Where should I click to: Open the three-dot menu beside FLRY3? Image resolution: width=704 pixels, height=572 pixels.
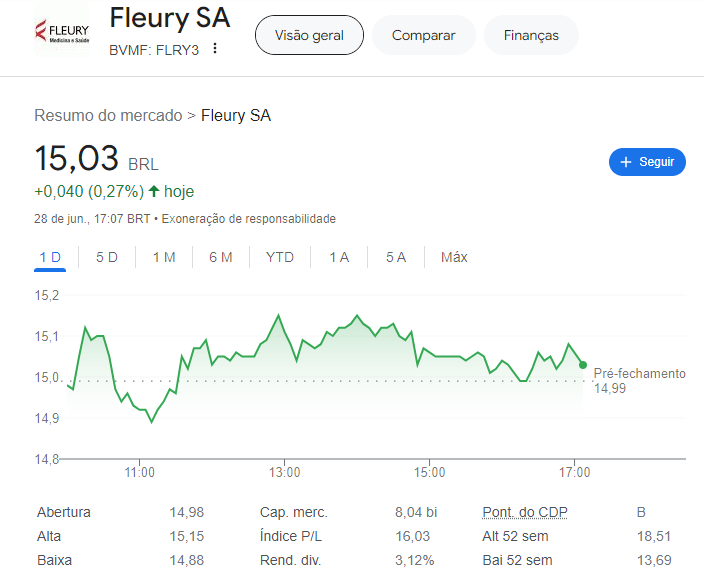(215, 48)
